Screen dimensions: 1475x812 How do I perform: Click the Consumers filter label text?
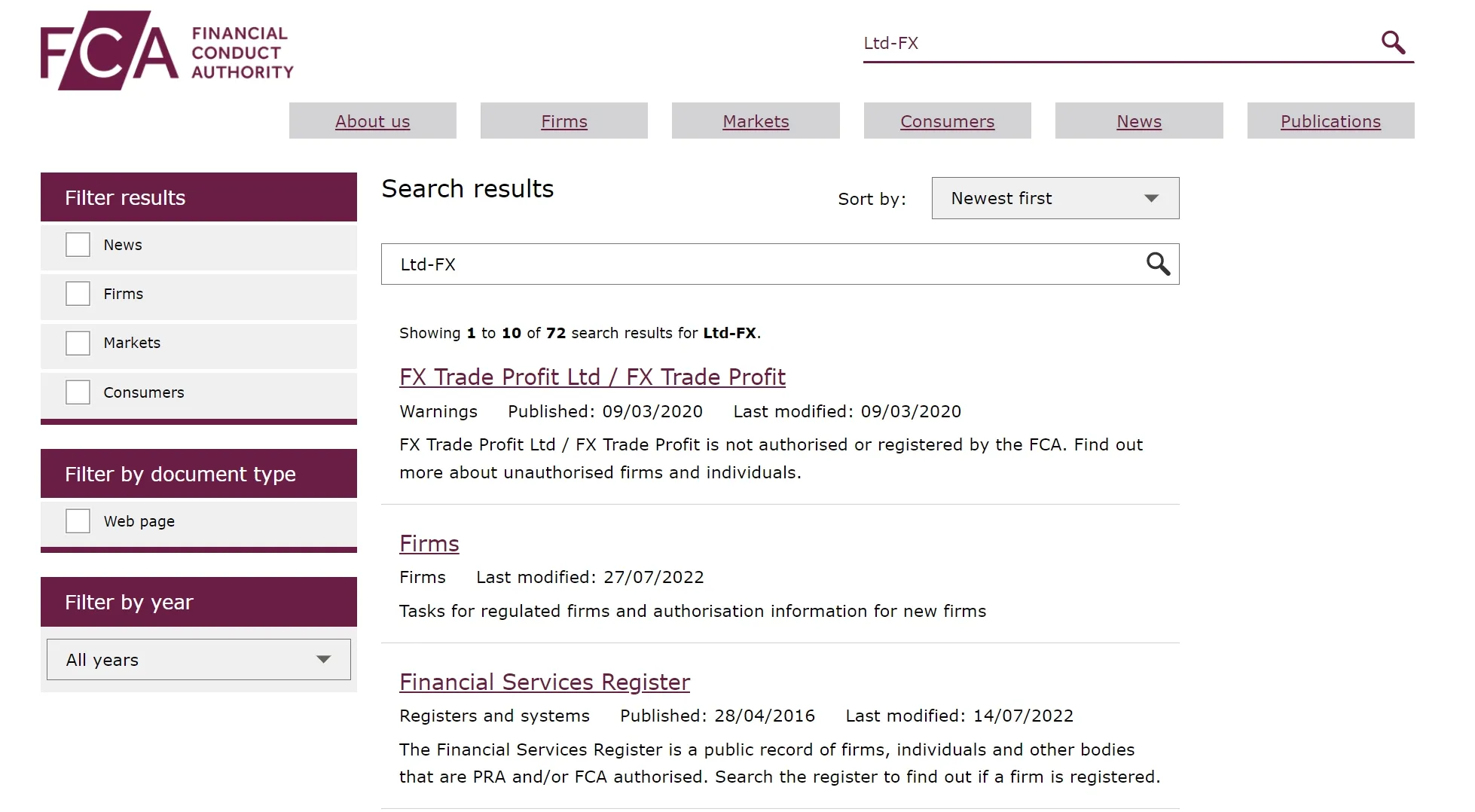[144, 392]
